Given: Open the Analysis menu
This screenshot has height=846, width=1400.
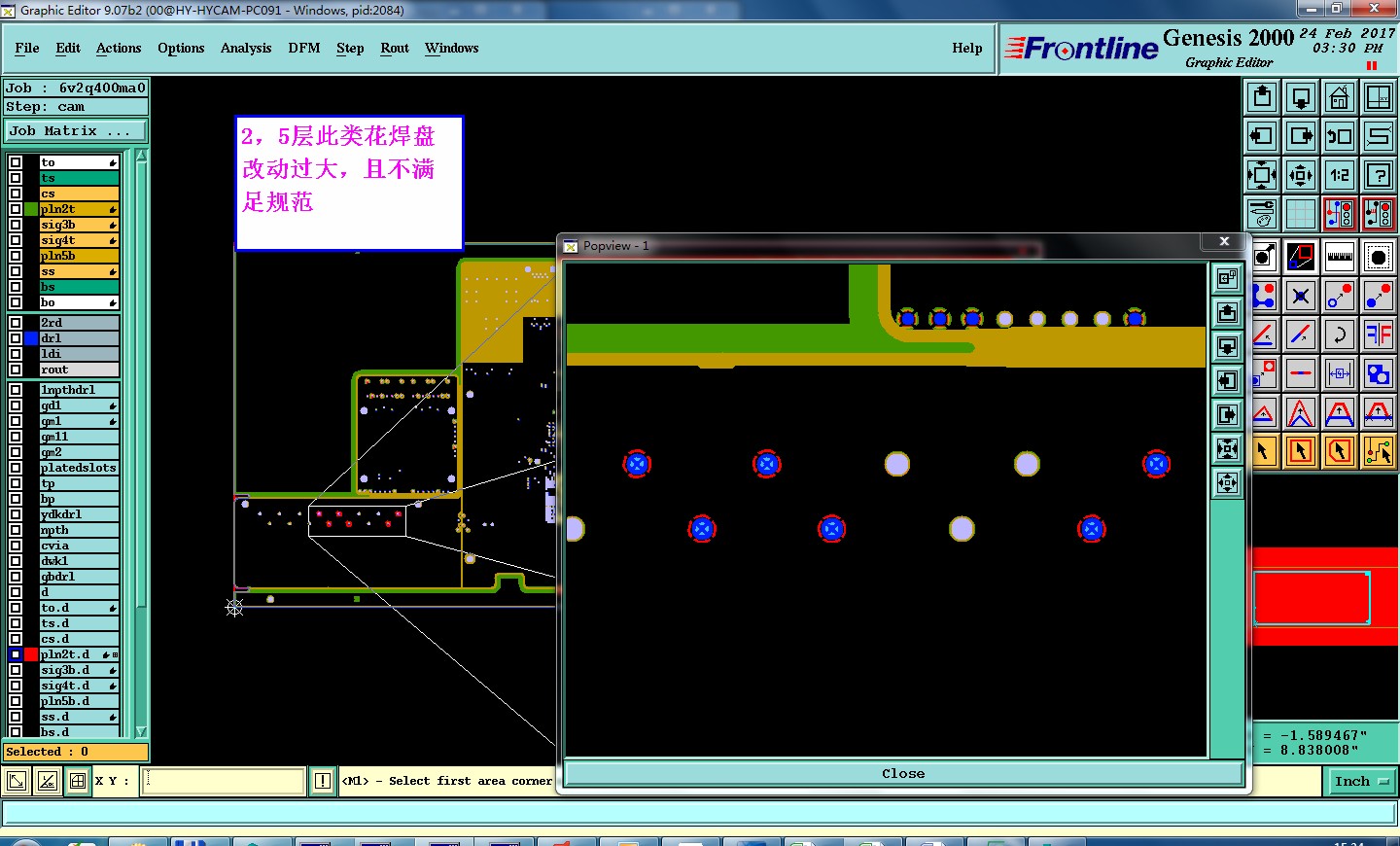Looking at the screenshot, I should click(x=246, y=48).
